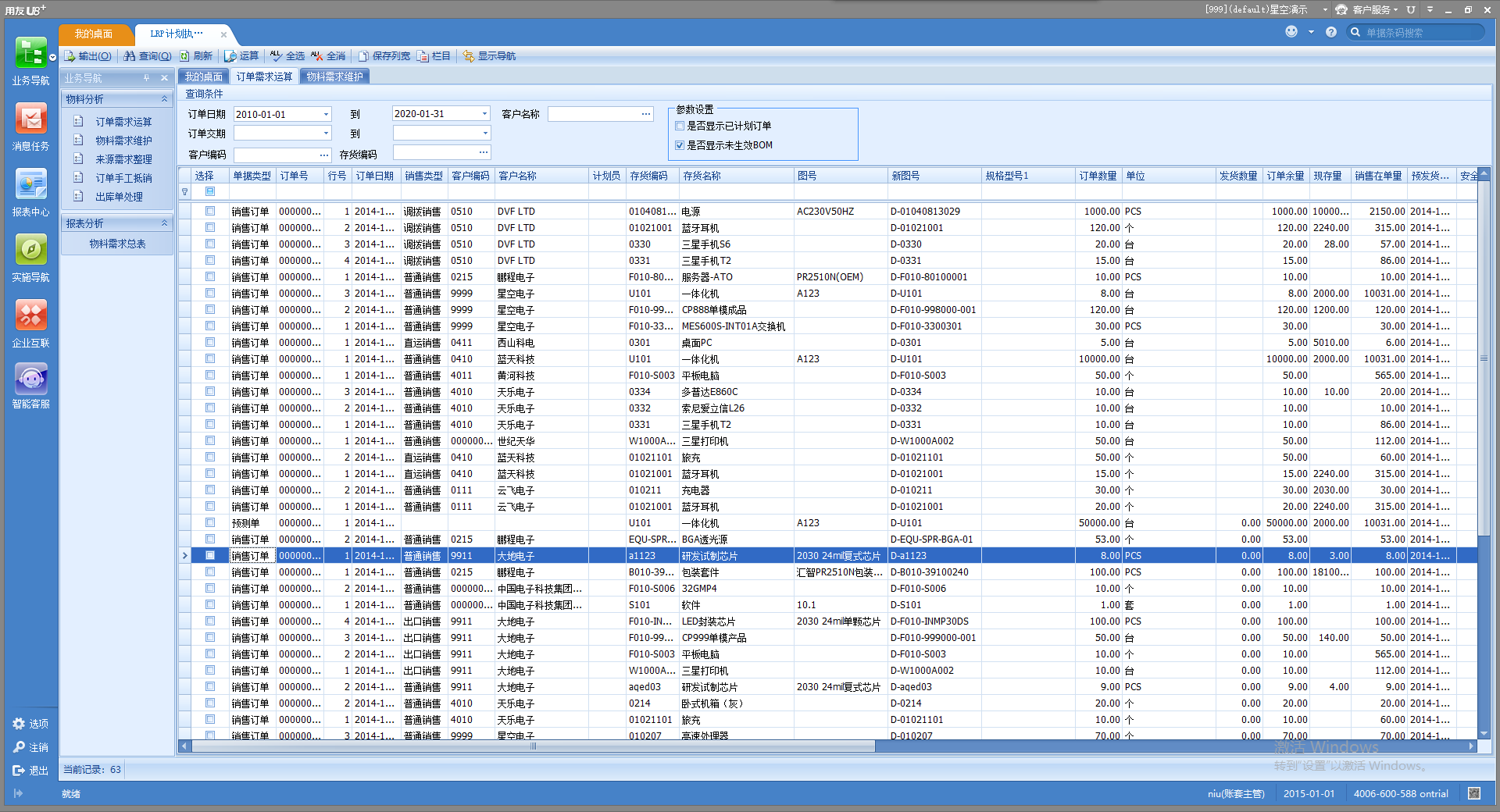
Task: Select 全选 to select all rows
Action: [287, 55]
